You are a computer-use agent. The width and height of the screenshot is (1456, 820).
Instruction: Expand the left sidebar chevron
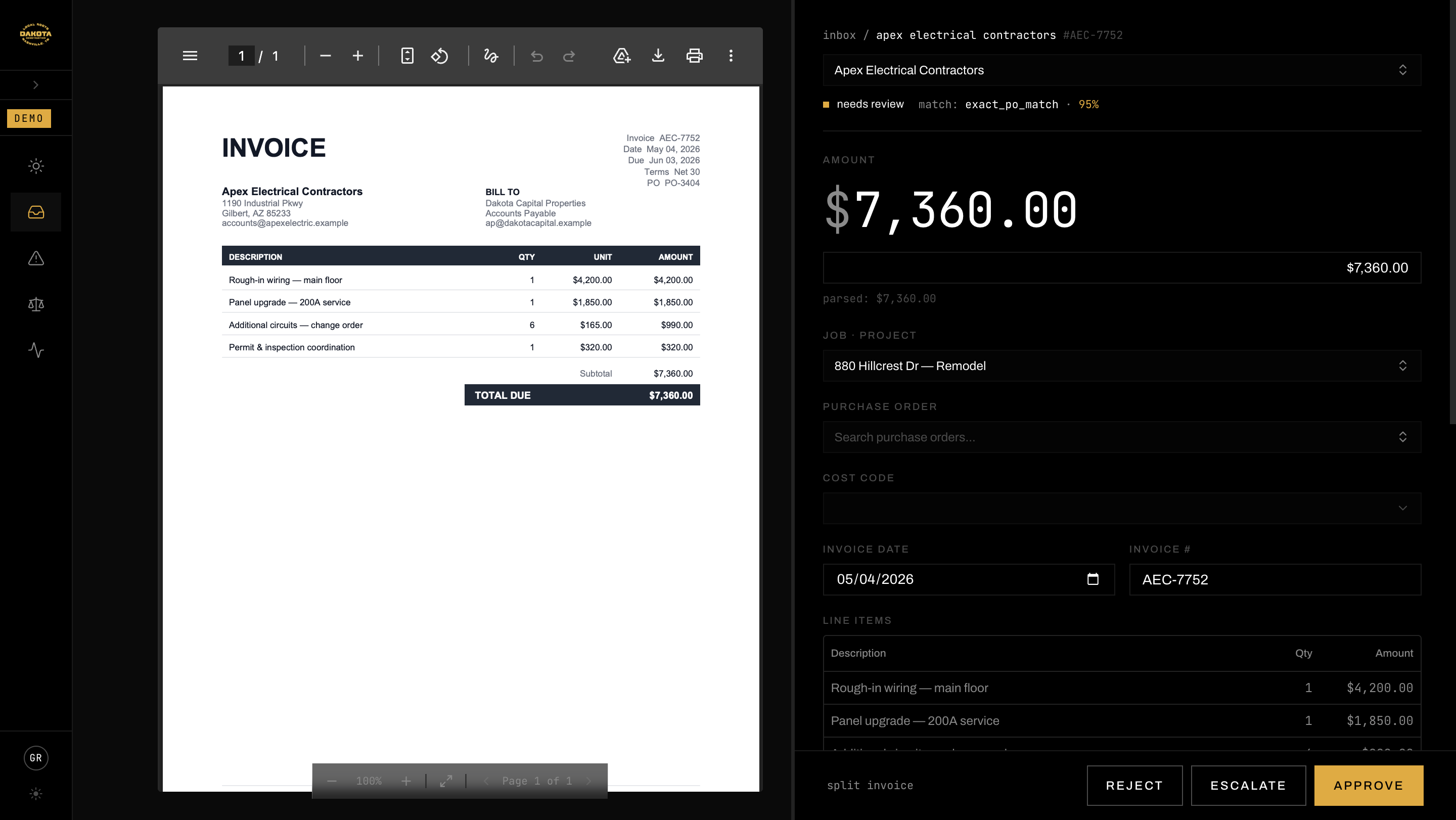click(35, 85)
